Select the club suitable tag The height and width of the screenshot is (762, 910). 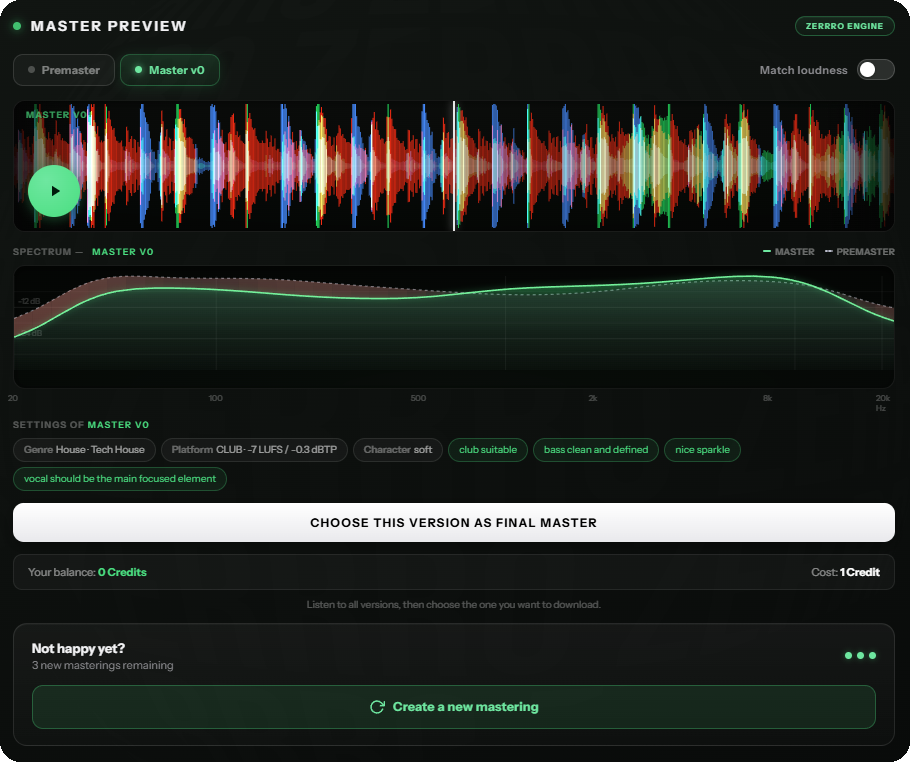(488, 450)
